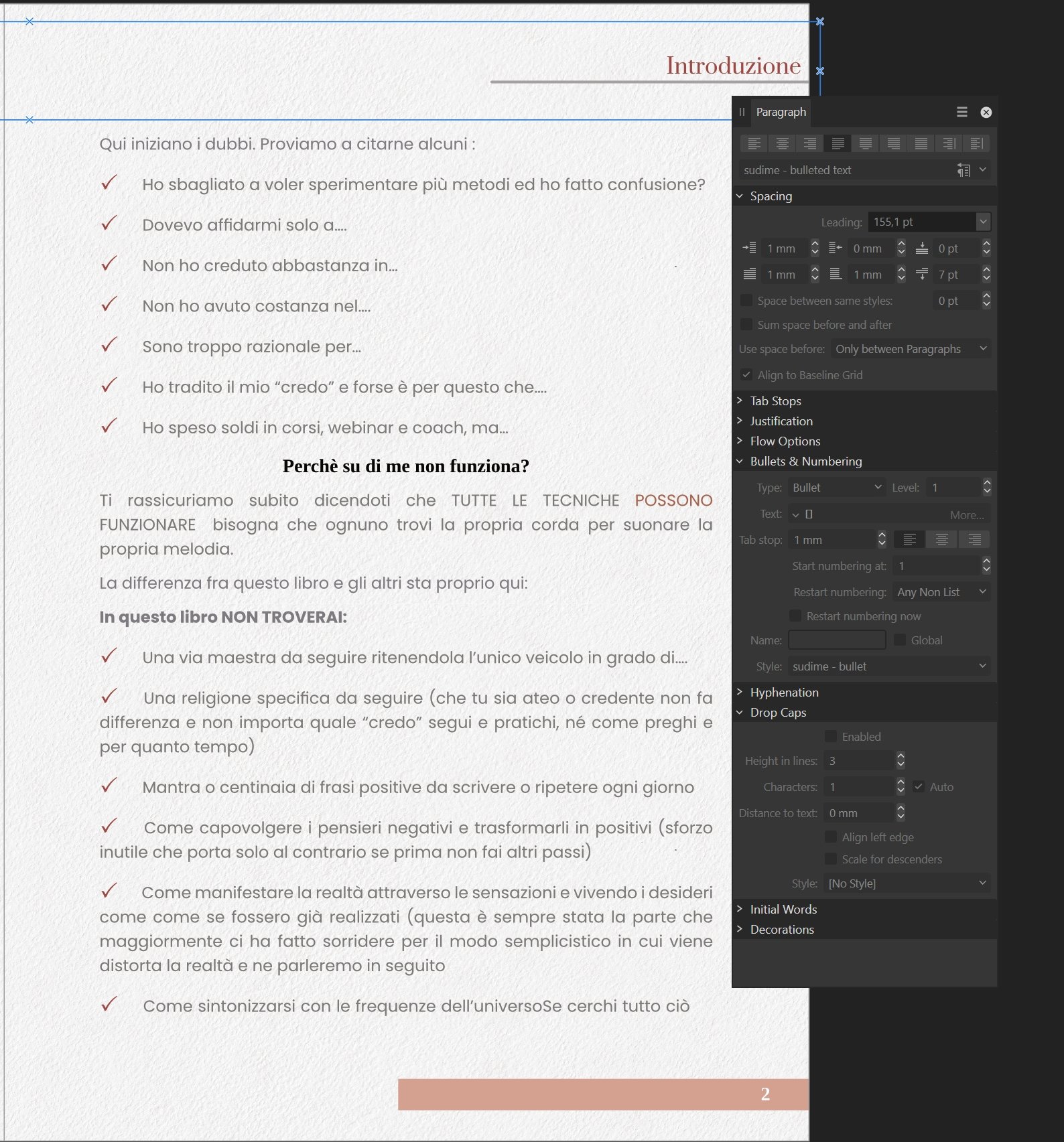
Task: Click the bullet list Name input field
Action: coord(837,640)
